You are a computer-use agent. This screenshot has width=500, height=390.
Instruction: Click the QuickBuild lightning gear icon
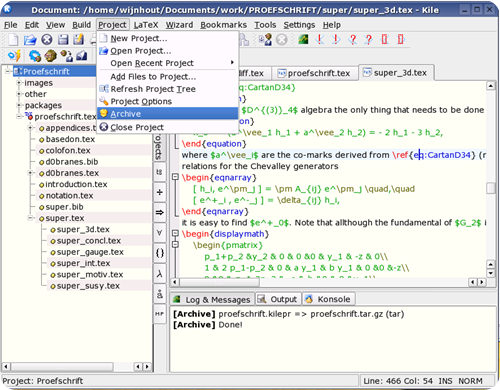pos(15,56)
